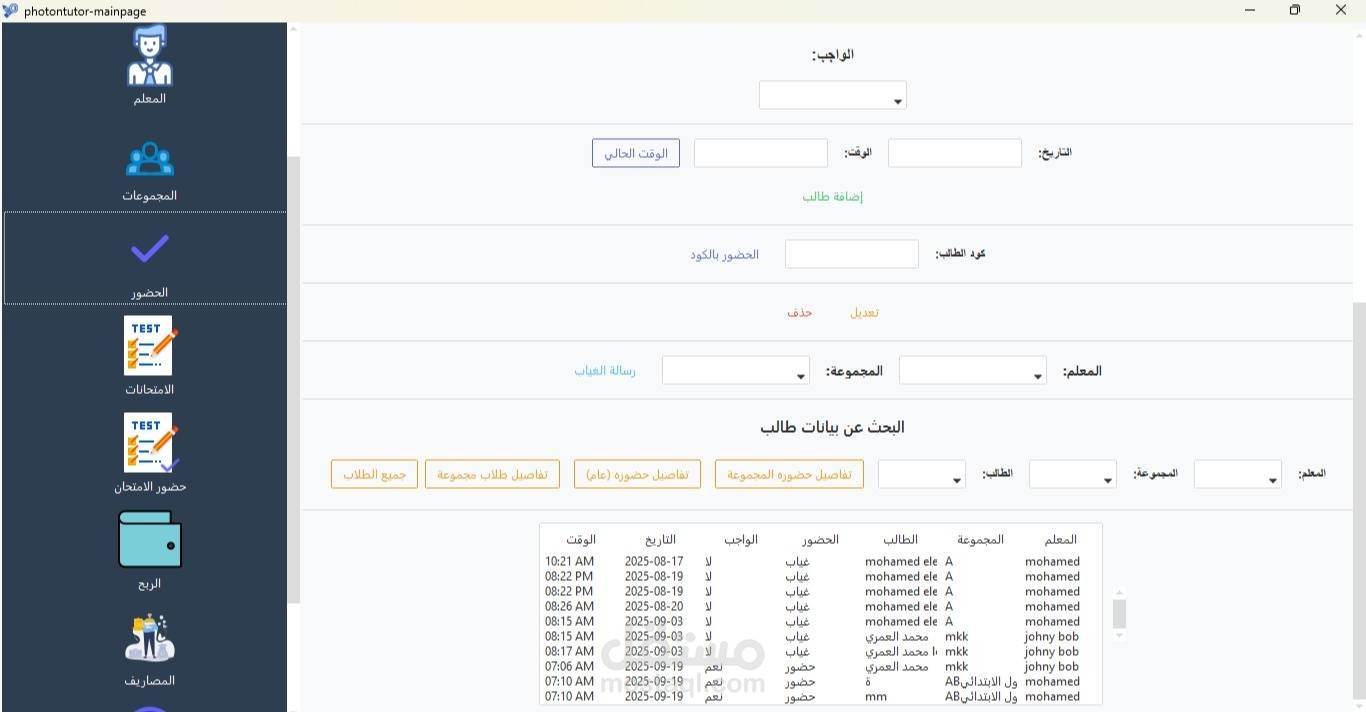Open the الامتحانات exams icon
The height and width of the screenshot is (712, 1366).
[150, 346]
